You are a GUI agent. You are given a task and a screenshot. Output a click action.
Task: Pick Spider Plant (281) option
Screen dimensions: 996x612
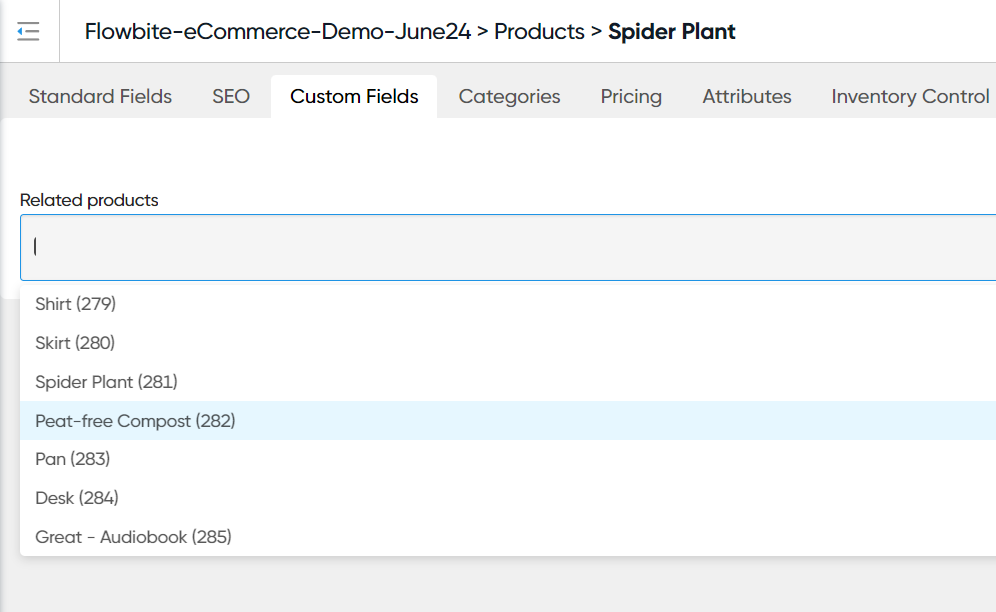click(106, 382)
